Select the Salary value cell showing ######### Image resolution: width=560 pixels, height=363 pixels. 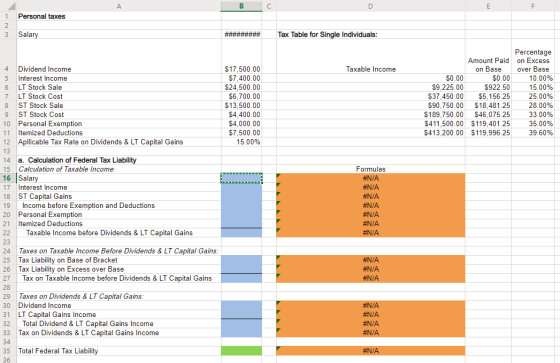241,34
